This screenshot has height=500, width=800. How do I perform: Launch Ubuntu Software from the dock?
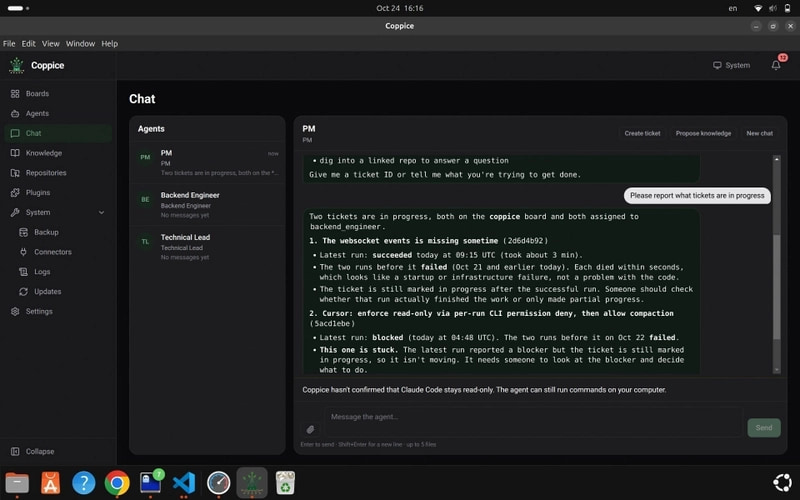51,483
